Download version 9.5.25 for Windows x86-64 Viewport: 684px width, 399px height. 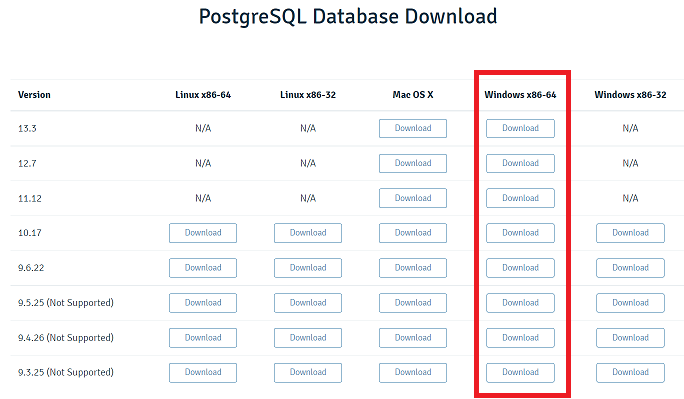[520, 303]
